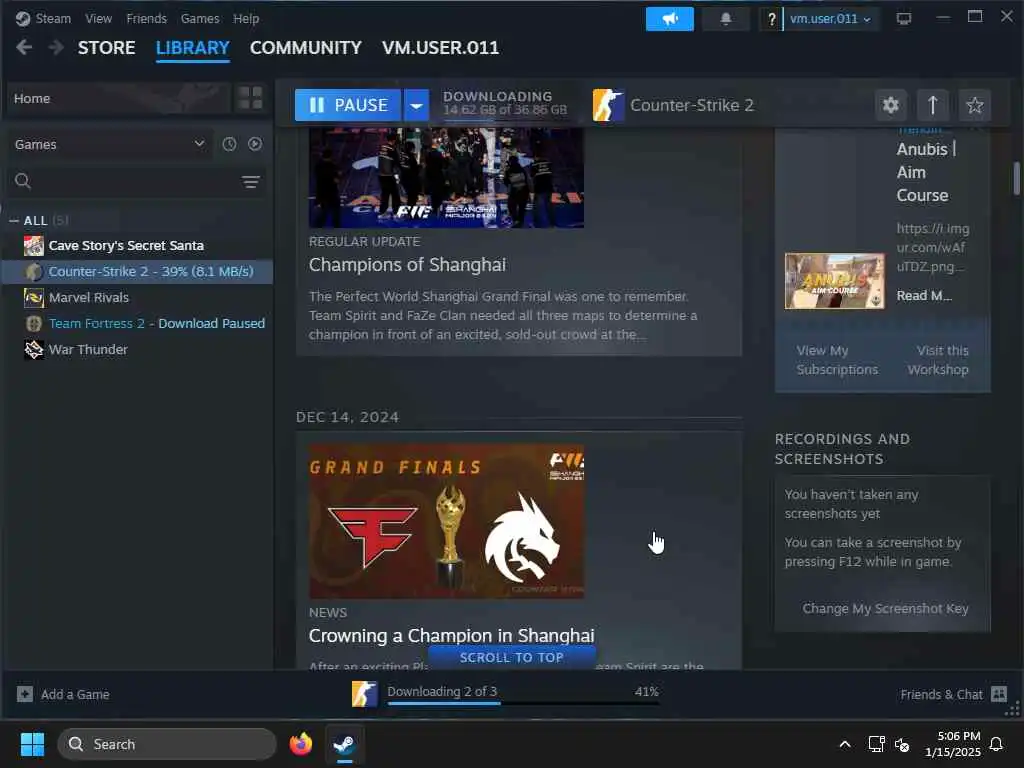
Task: Switch to Big Picture mode monitor icon
Action: click(904, 18)
